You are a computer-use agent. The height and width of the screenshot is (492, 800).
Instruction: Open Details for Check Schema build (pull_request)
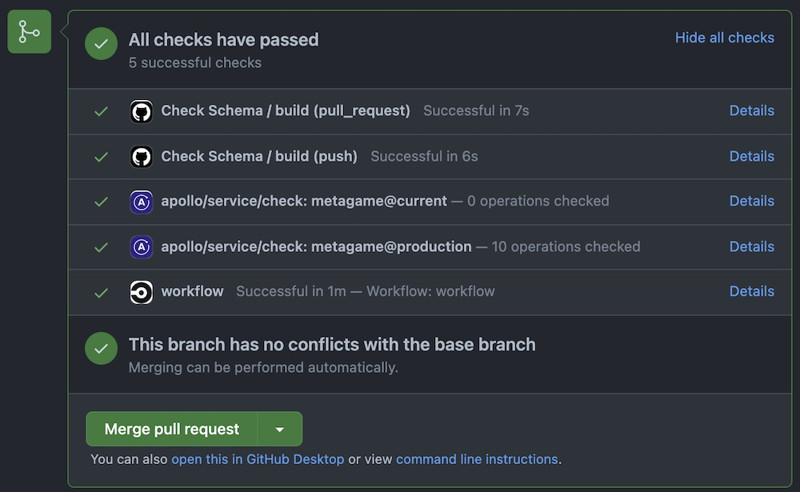[751, 111]
